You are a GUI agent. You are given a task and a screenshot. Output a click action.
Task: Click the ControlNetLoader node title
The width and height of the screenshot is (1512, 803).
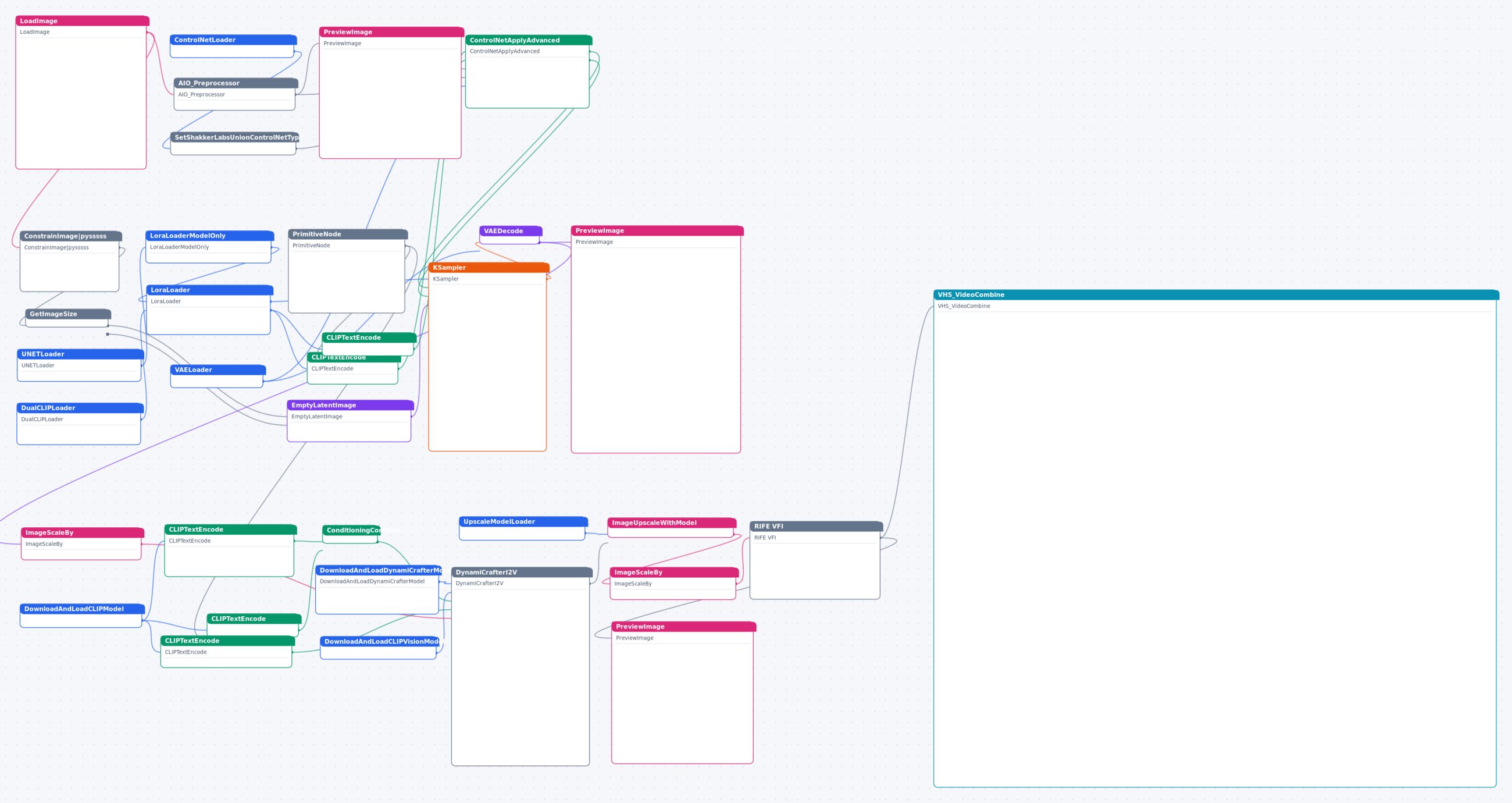(233, 40)
